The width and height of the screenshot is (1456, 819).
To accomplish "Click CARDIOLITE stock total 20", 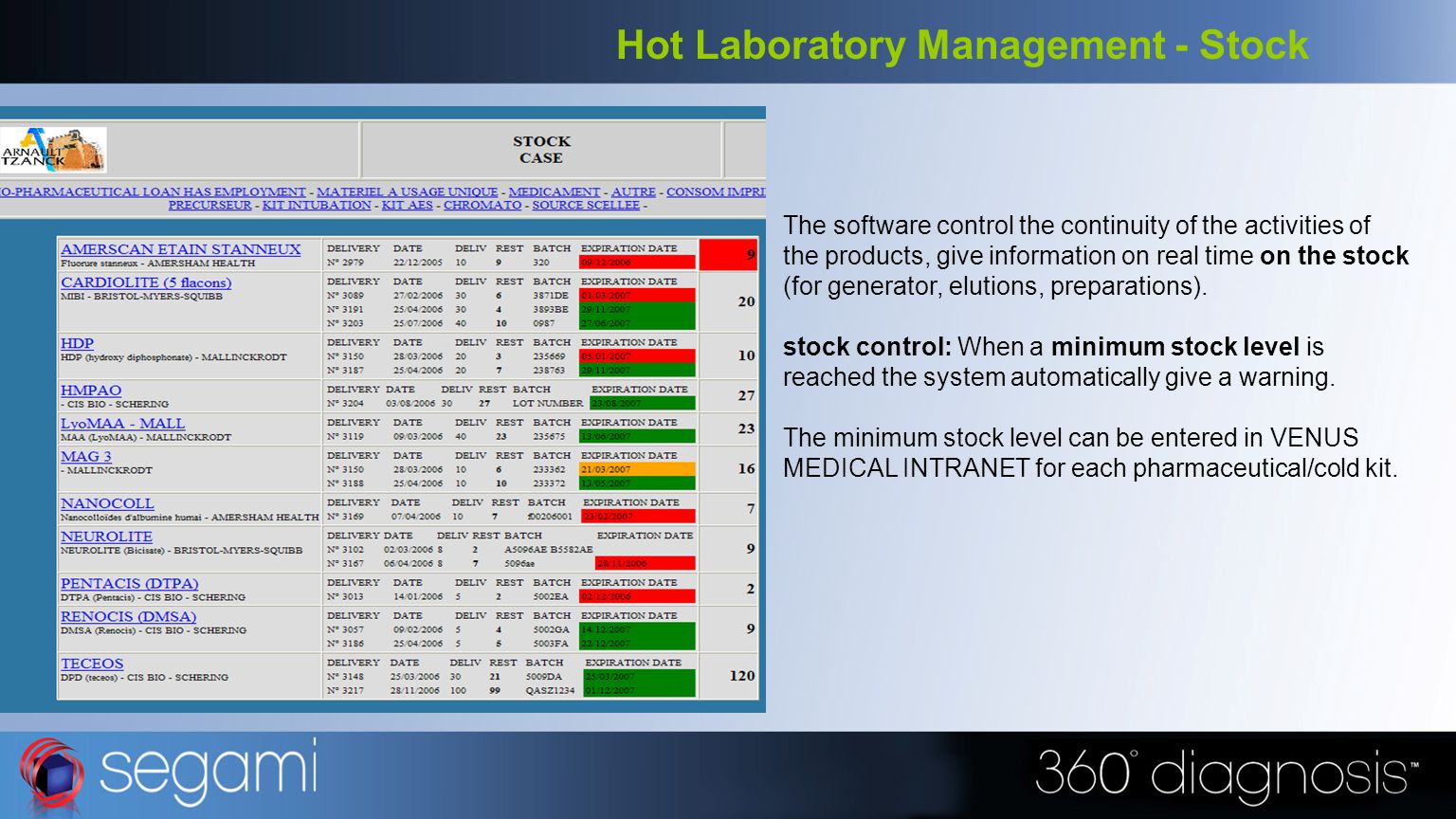I will [x=746, y=301].
